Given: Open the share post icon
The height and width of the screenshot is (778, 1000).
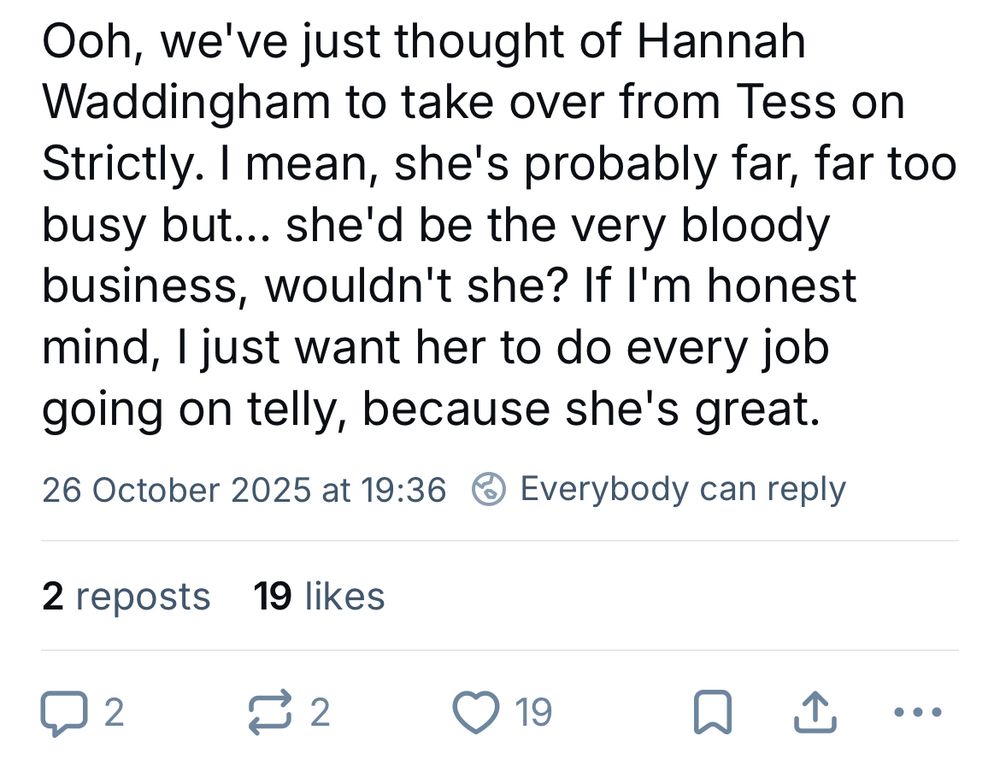Looking at the screenshot, I should [815, 713].
